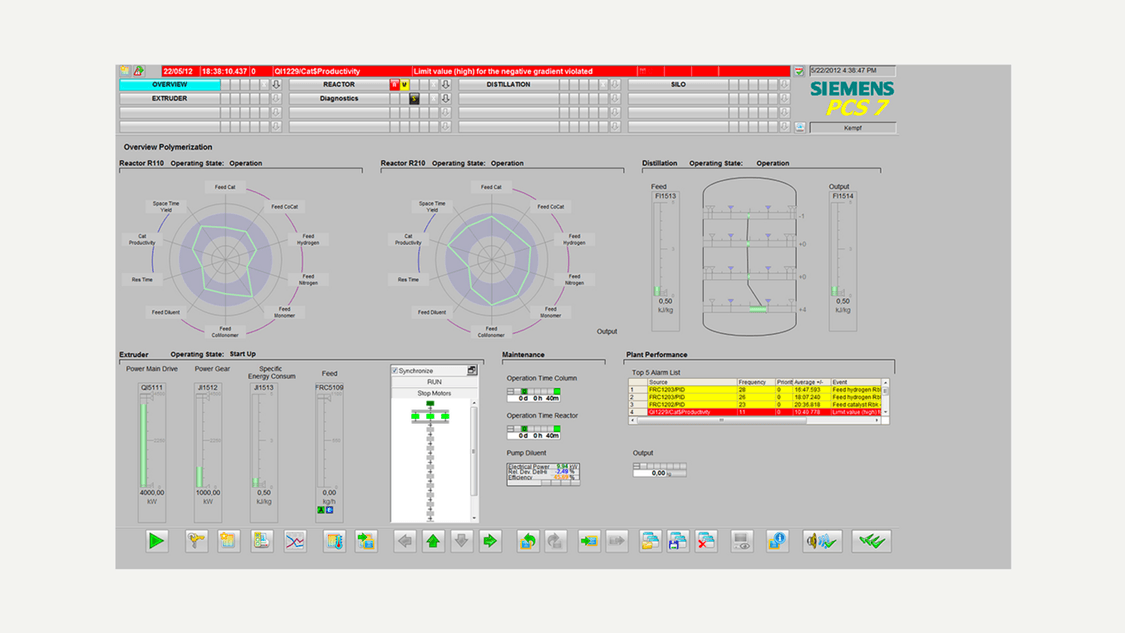Select the SILO area button
The image size is (1125, 633).
[x=677, y=85]
